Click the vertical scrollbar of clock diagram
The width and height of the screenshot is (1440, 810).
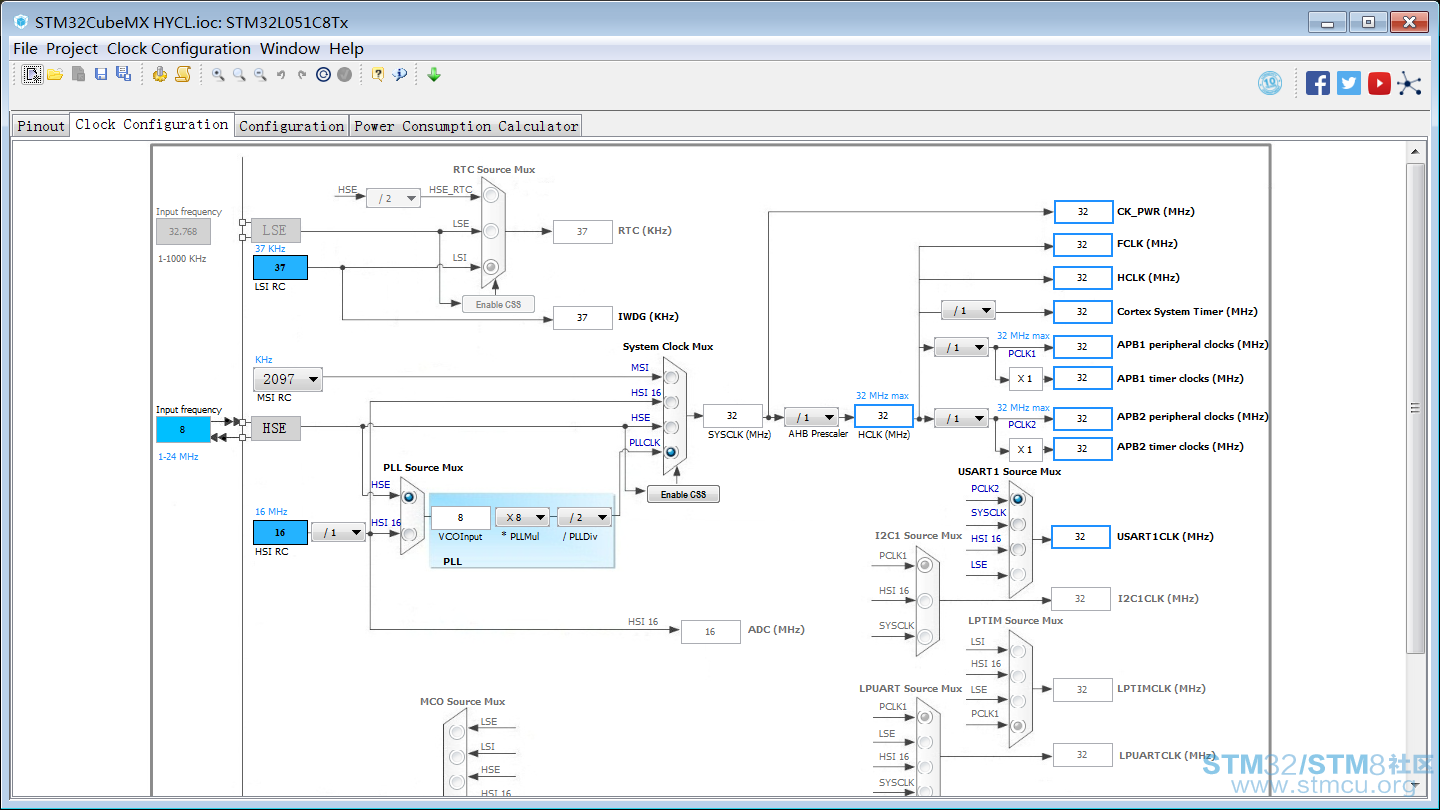1415,408
